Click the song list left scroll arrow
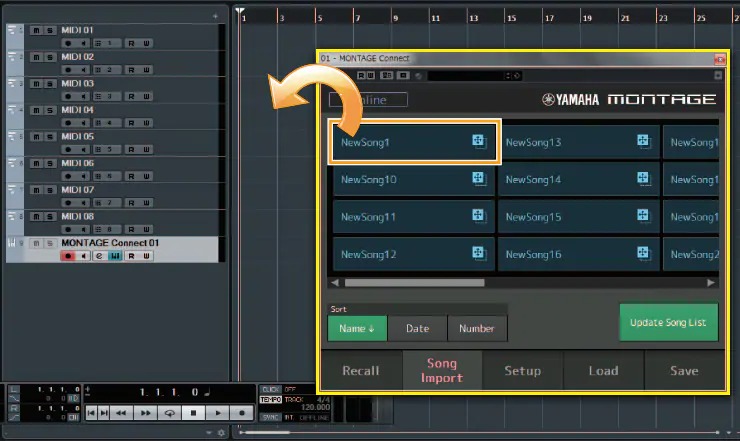 (x=335, y=283)
